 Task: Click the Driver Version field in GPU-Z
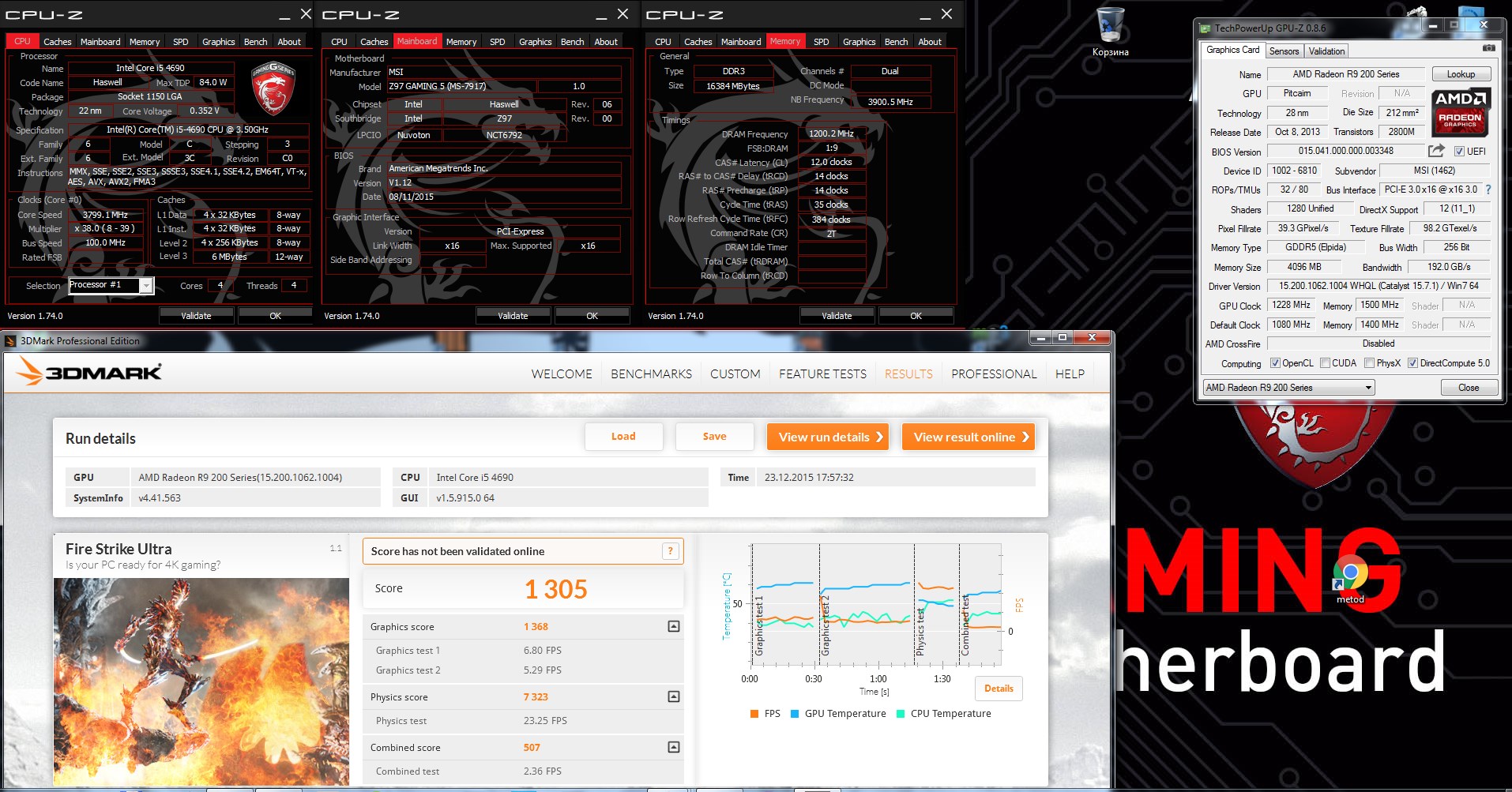1378,286
